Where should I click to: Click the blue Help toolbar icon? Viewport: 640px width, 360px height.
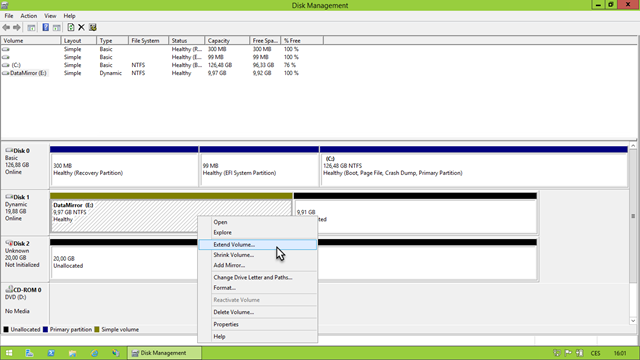(x=45, y=27)
